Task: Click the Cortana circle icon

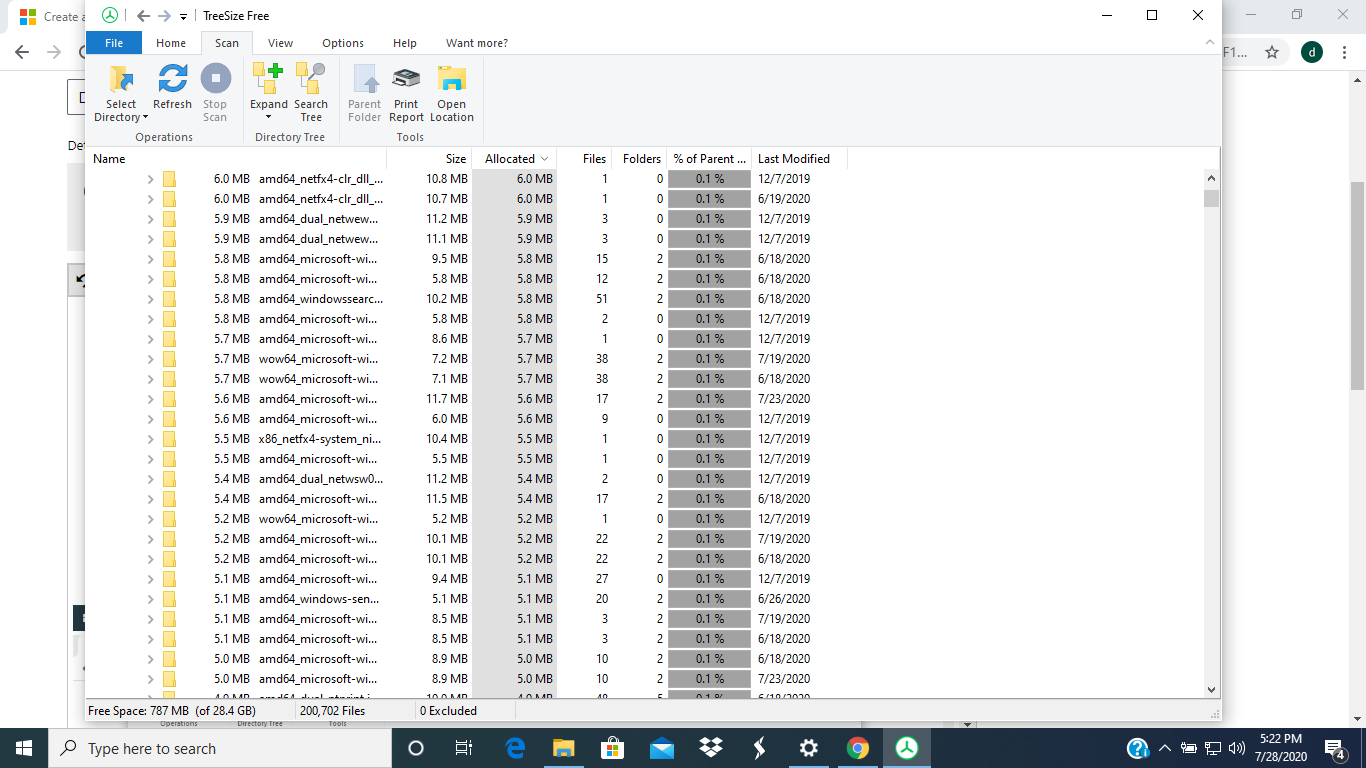Action: (x=416, y=748)
